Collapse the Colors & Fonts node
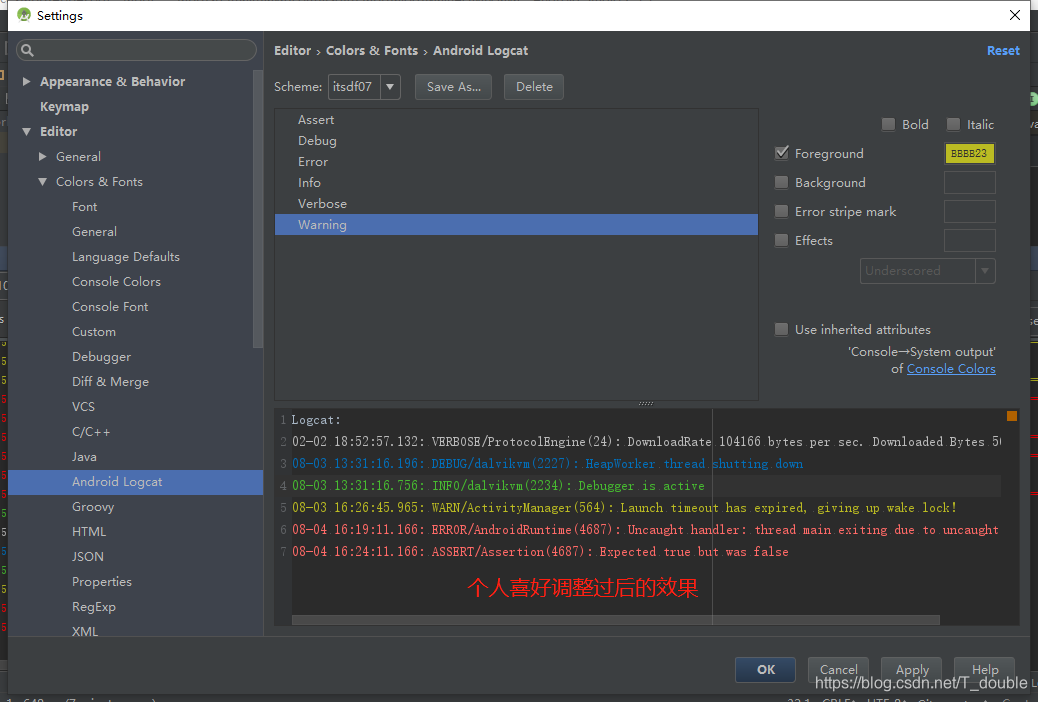 click(42, 181)
